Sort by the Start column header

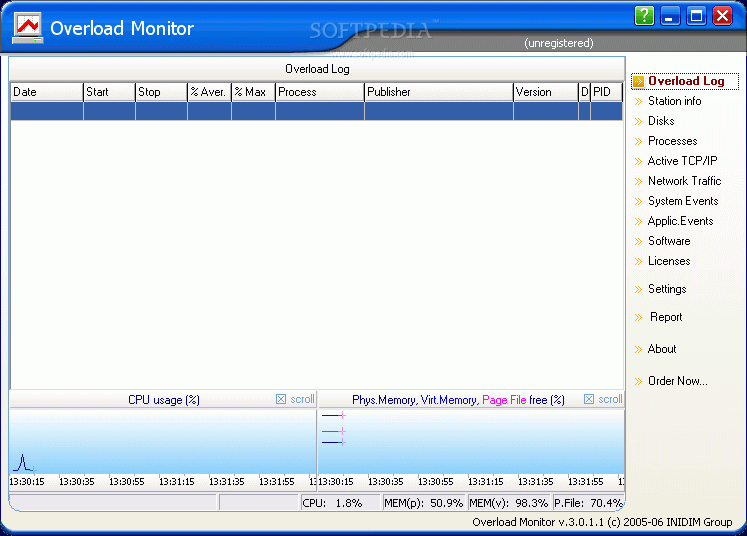[x=110, y=92]
